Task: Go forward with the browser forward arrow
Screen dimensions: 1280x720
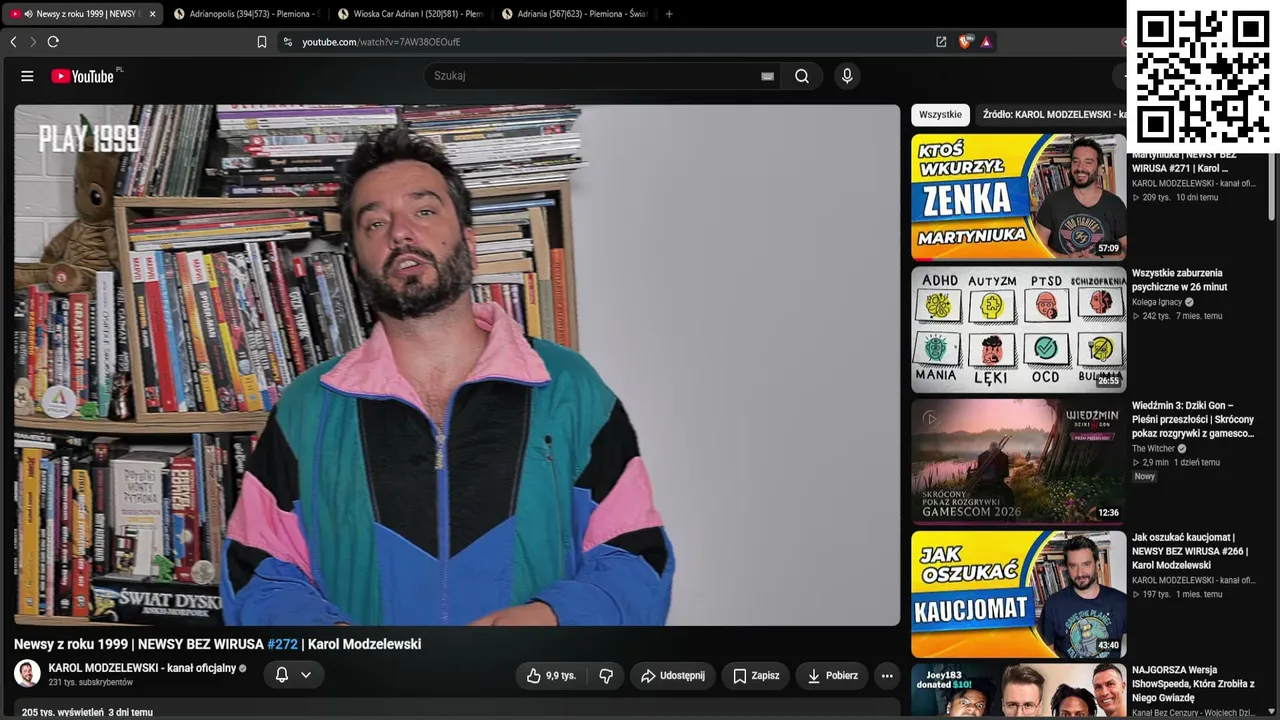Action: click(x=32, y=42)
